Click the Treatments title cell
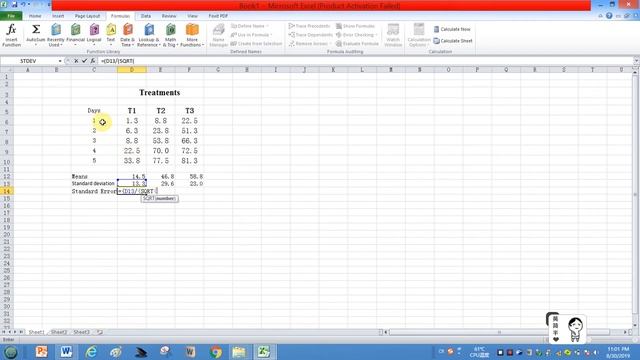The image size is (640, 360). coord(160,93)
